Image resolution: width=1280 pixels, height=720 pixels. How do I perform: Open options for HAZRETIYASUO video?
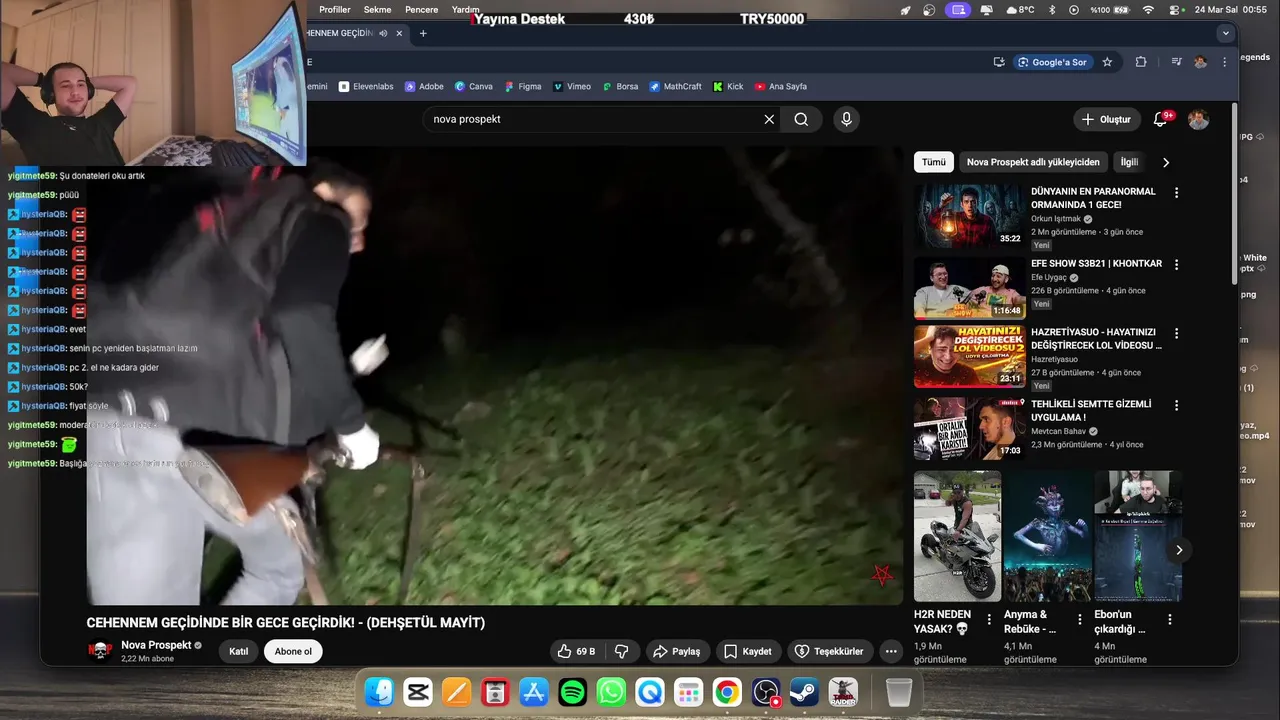point(1176,333)
